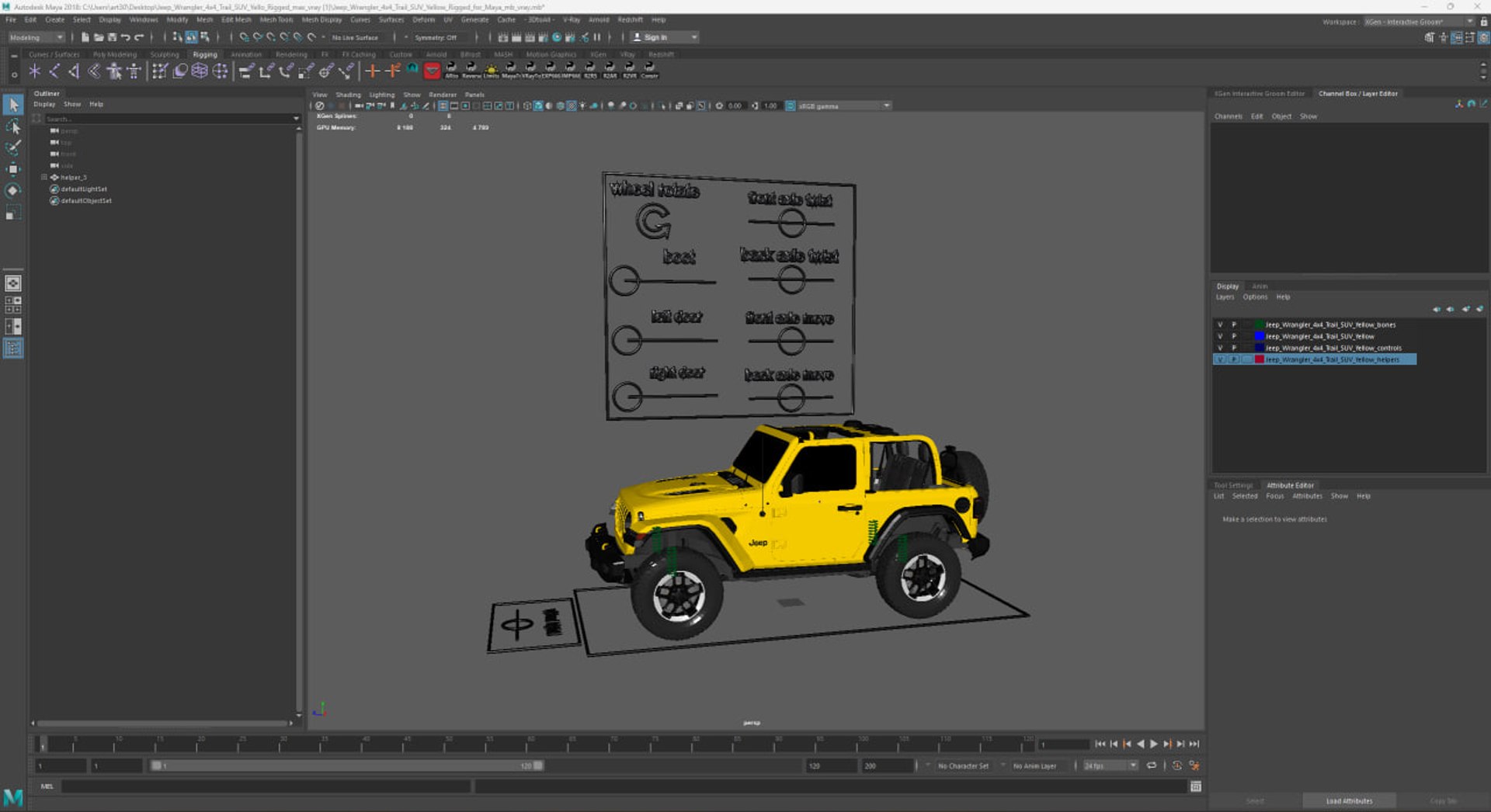Click the Open Scene folder icon
Screen dimensions: 1491x812
pos(99,37)
